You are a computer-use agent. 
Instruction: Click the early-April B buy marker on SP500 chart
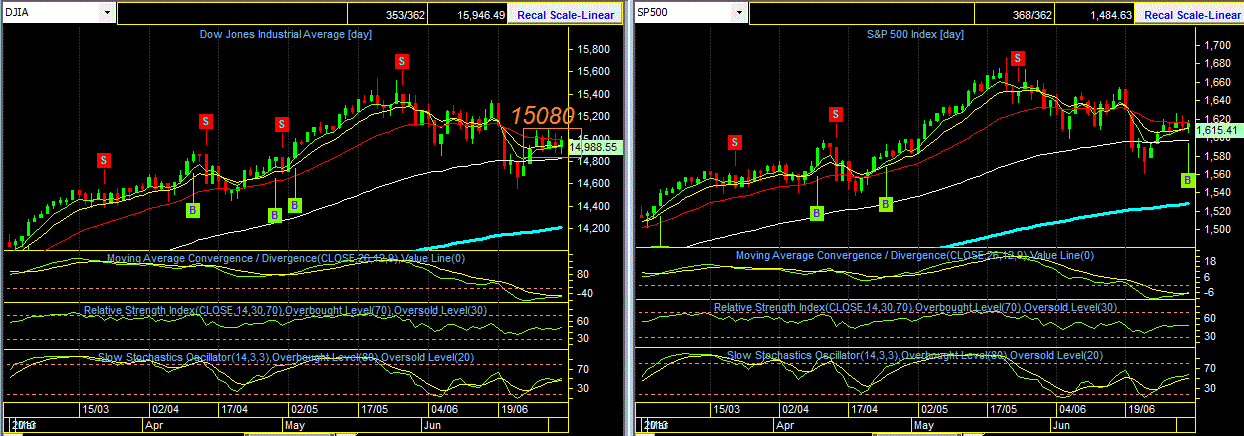coord(817,213)
